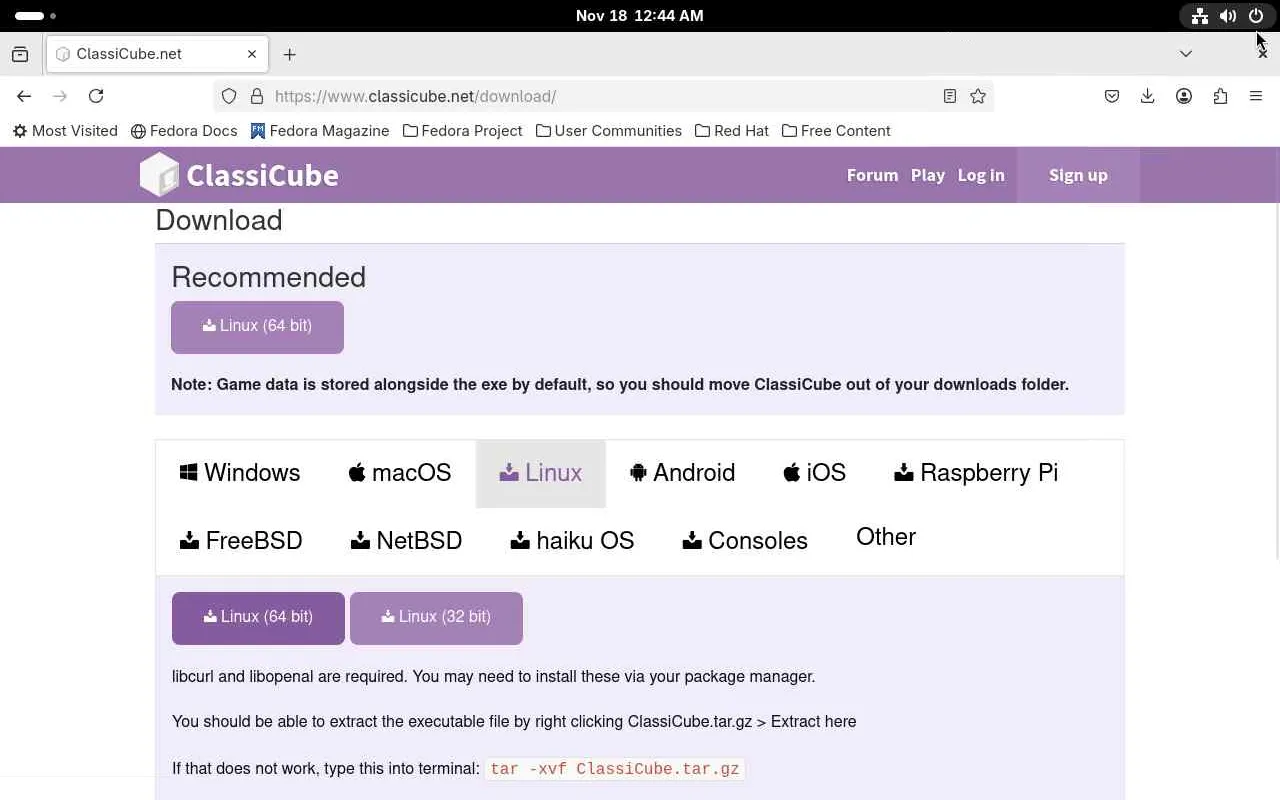
Task: Select the Linux download tab
Action: (x=541, y=473)
